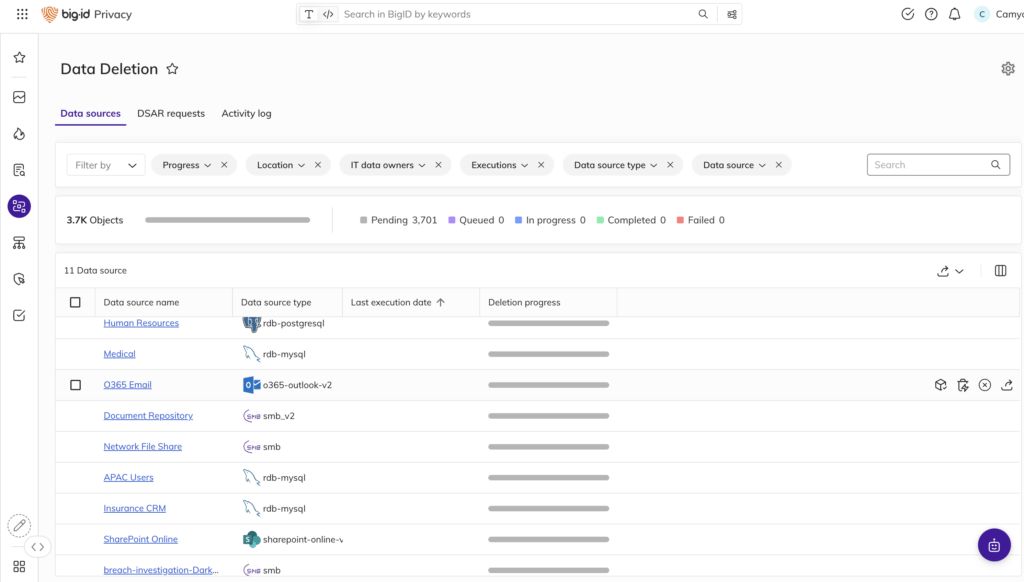Open the notifications bell icon
The height and width of the screenshot is (582, 1024).
[954, 14]
